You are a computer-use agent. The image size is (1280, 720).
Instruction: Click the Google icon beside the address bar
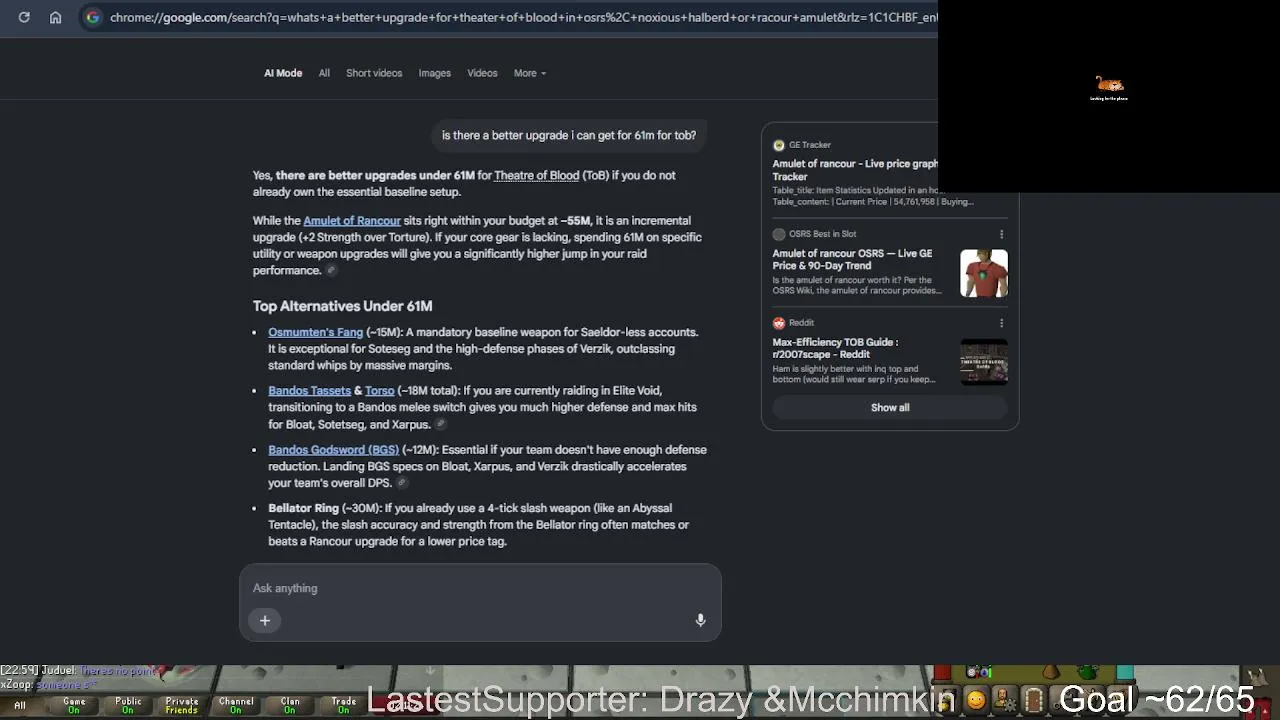pyautogui.click(x=92, y=17)
